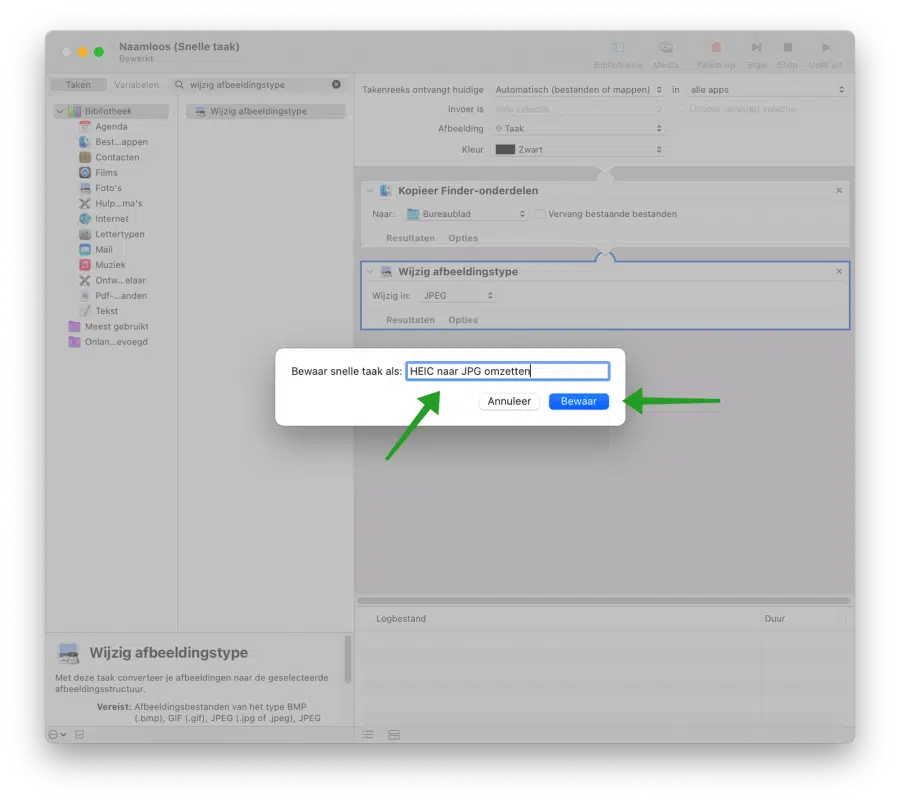Show the variables view icon at bottom
900x803 pixels.
(394, 735)
